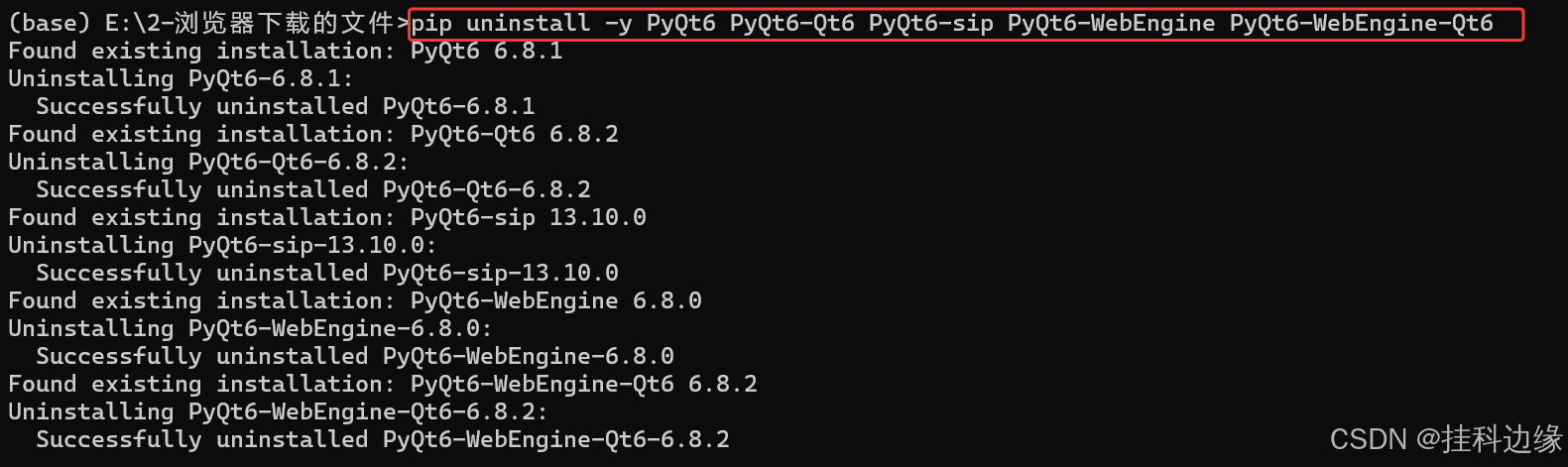The image size is (1568, 467).
Task: Click the prompt path "(base) E:\2-浏览器下载的文件>"
Action: click(208, 23)
